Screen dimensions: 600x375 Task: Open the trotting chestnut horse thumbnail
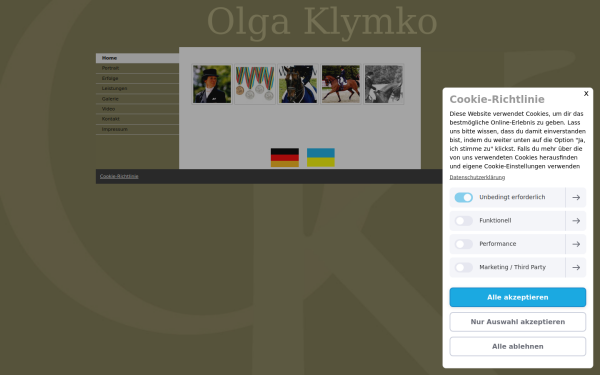[x=341, y=84]
